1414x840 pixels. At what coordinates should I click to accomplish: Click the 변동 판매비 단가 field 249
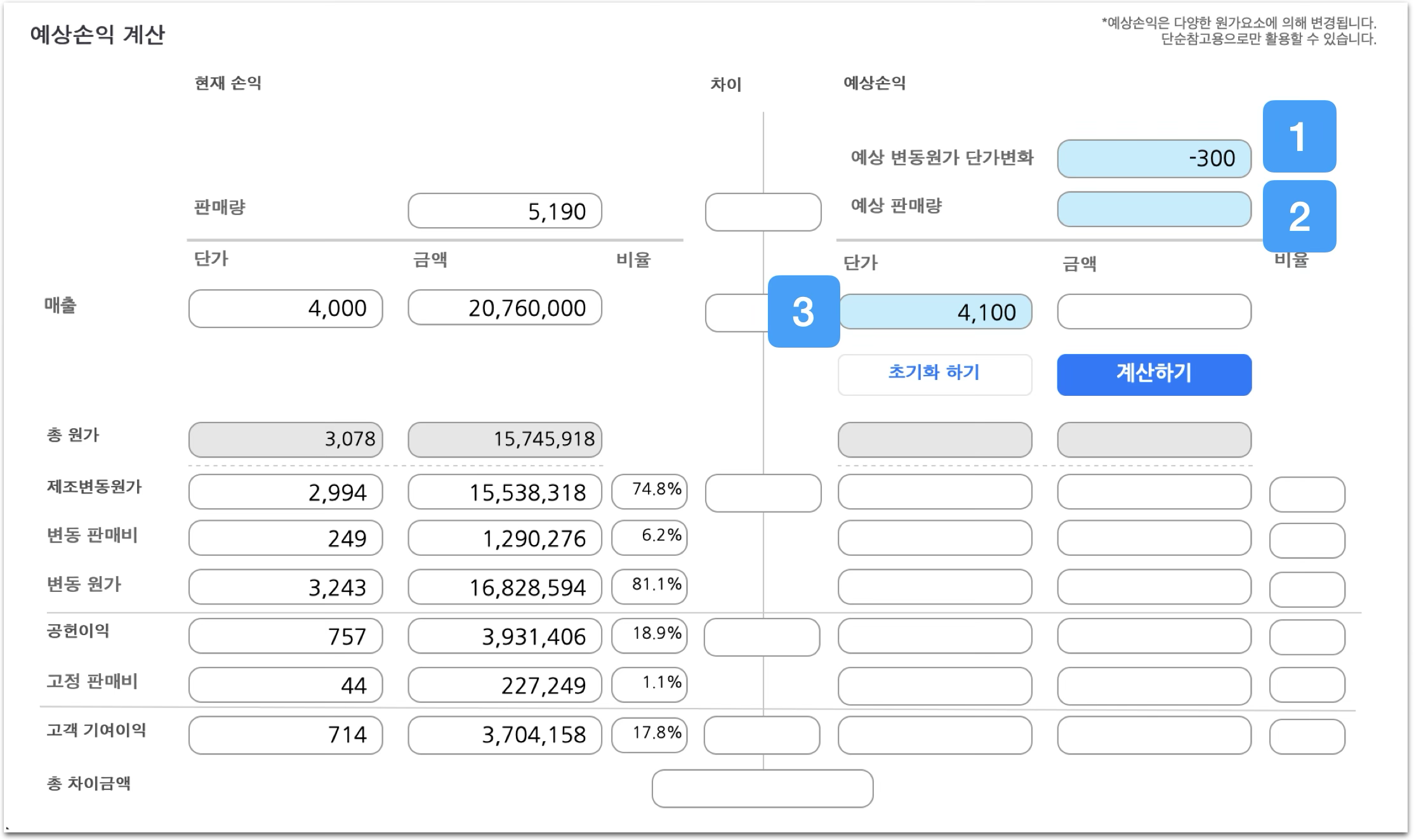point(285,538)
